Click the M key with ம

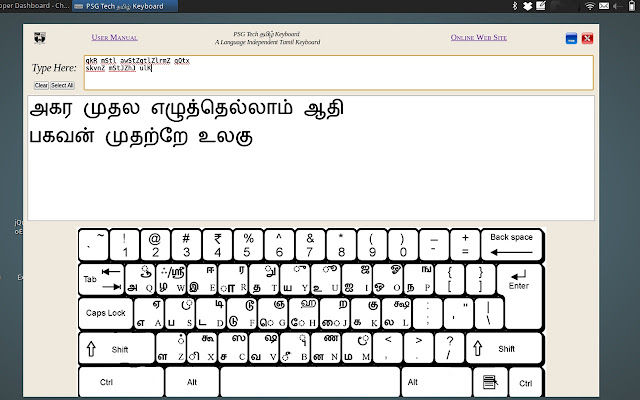(357, 348)
